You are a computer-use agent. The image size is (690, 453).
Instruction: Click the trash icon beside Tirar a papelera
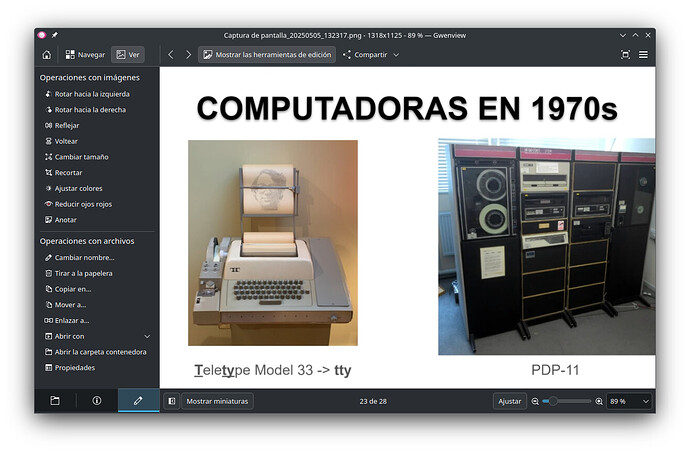48,273
